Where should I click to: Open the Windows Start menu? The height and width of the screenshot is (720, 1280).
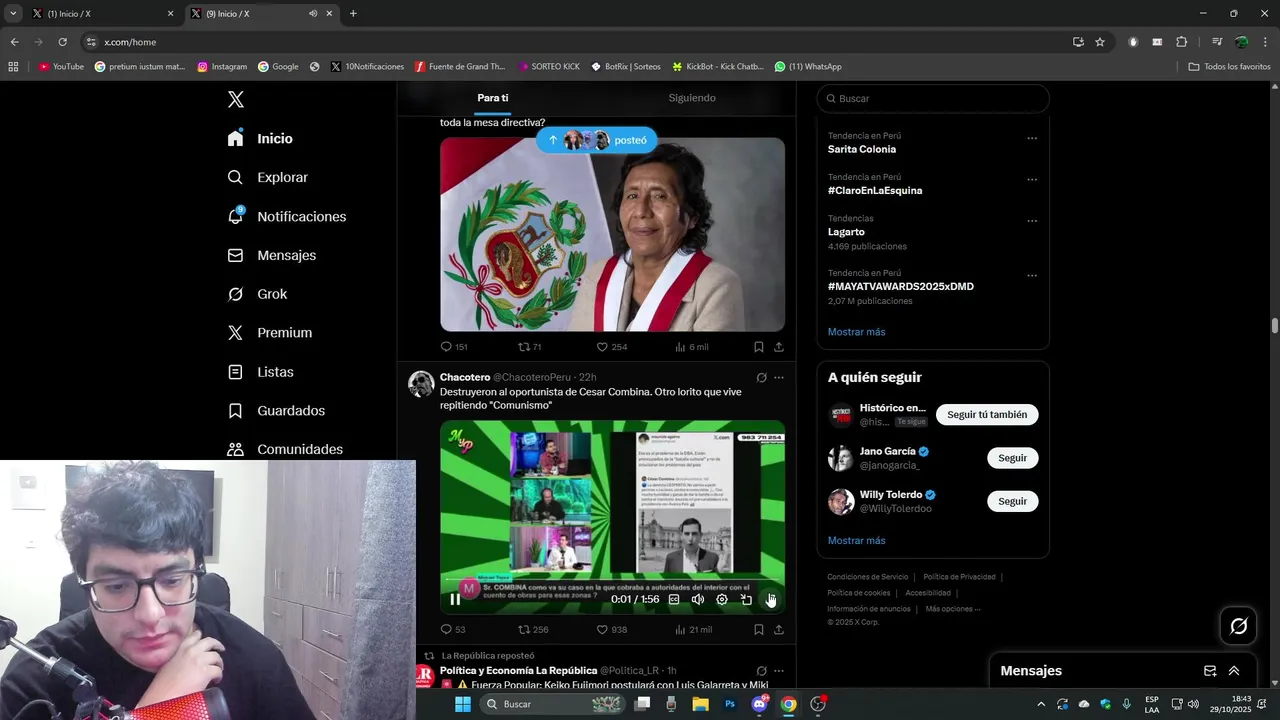(x=462, y=704)
